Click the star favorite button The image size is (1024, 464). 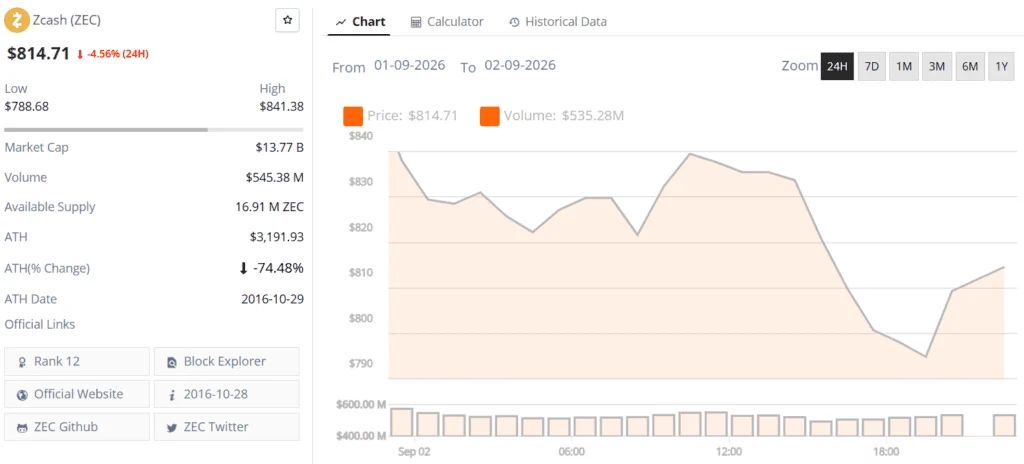coord(287,20)
